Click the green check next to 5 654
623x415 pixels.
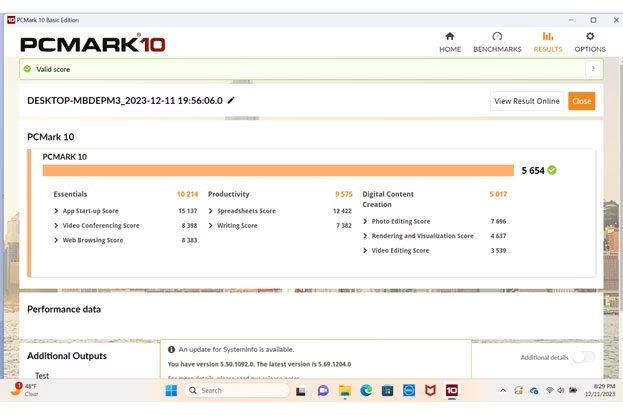click(552, 170)
